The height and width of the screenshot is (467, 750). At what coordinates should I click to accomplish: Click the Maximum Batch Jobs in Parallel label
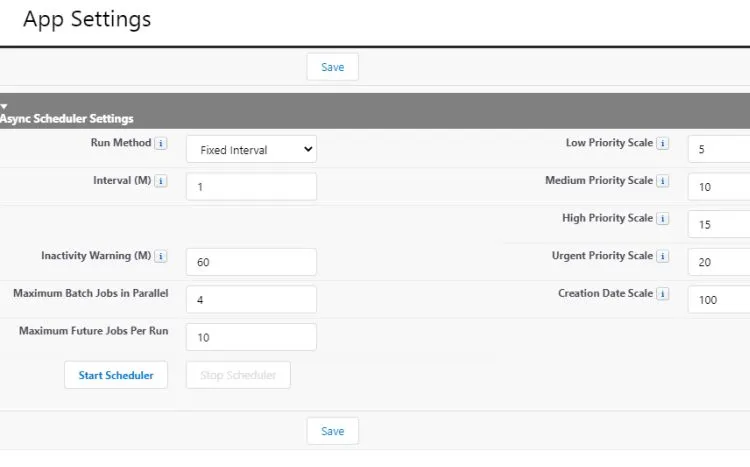[x=90, y=293]
